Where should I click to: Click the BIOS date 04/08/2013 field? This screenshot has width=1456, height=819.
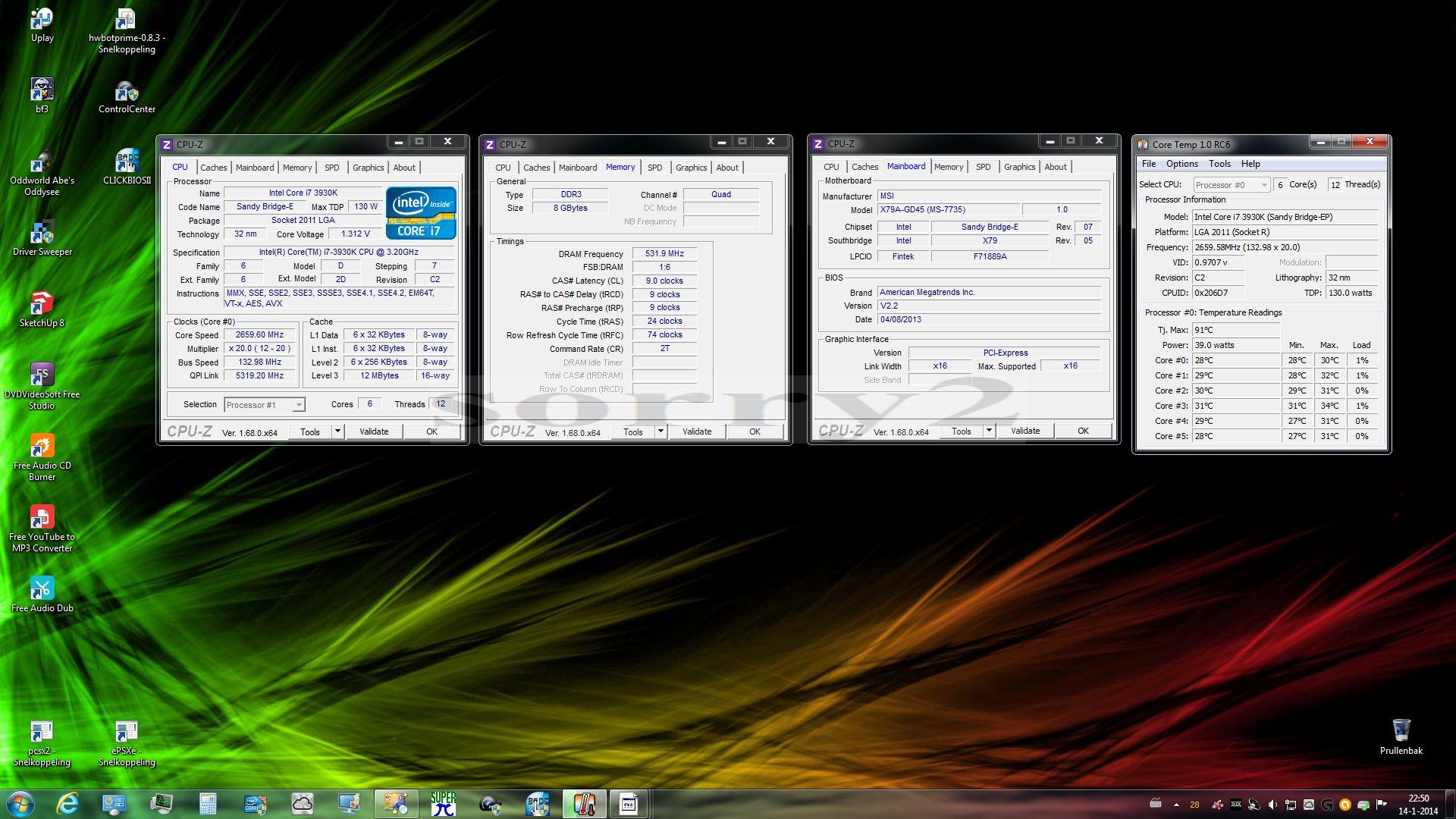(x=989, y=320)
